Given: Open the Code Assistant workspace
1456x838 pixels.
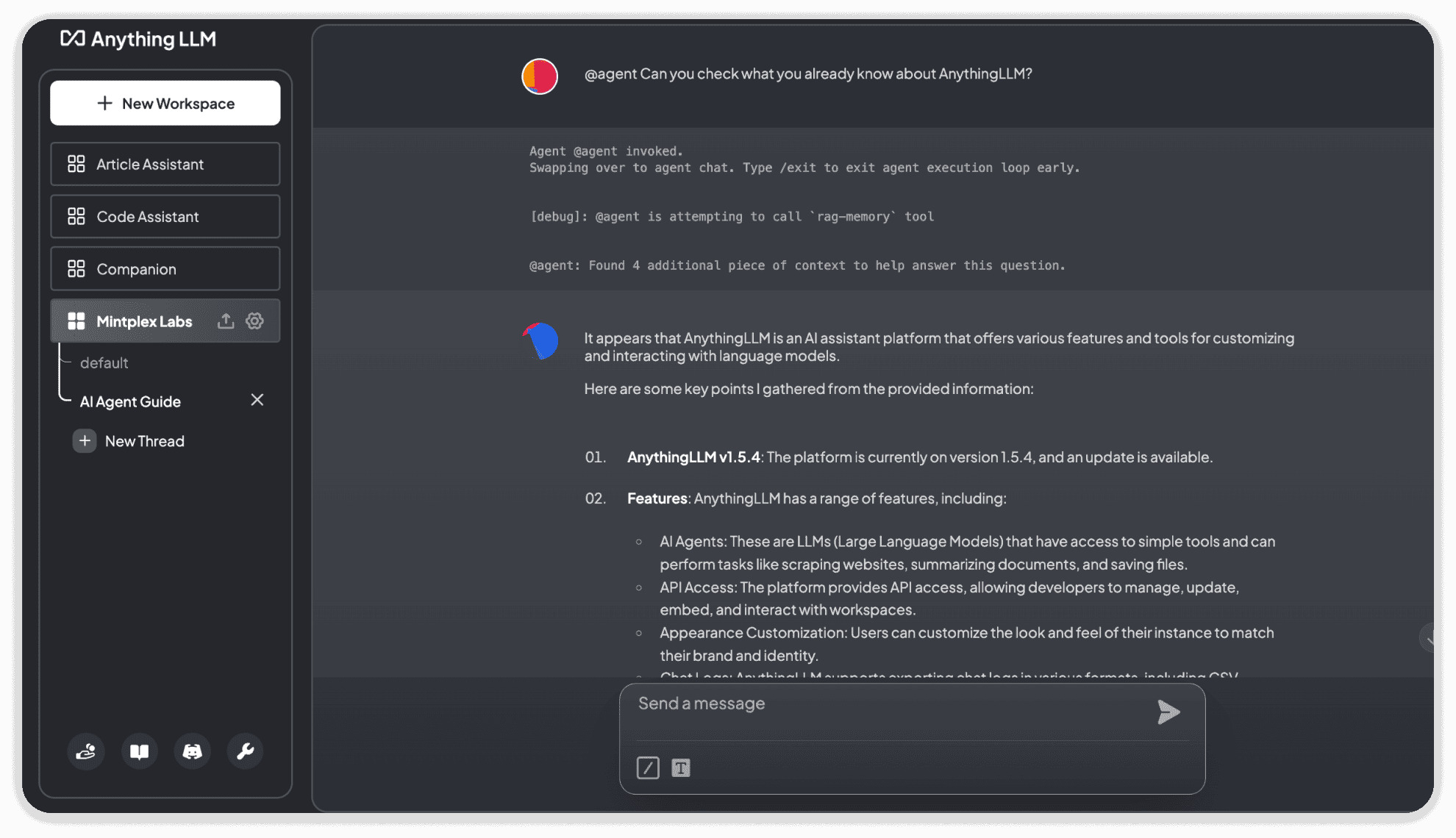Looking at the screenshot, I should coord(147,216).
